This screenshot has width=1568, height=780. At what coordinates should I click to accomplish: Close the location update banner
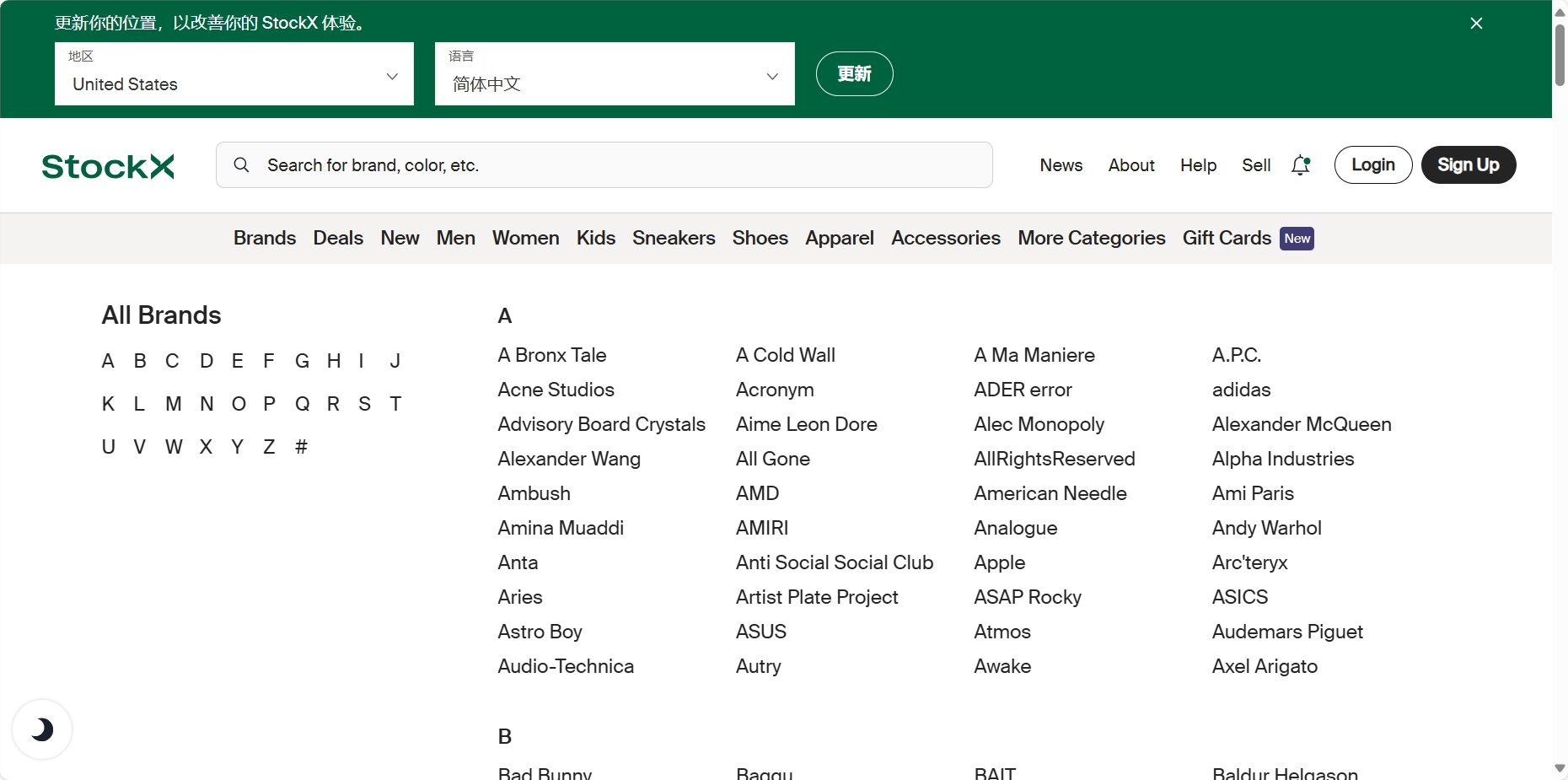1476,24
